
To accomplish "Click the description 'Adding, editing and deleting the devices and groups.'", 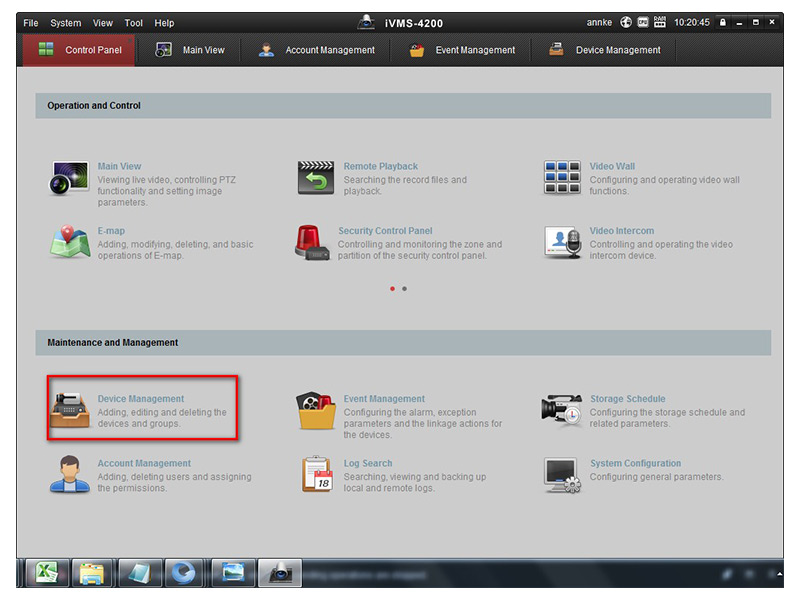I will click(162, 418).
